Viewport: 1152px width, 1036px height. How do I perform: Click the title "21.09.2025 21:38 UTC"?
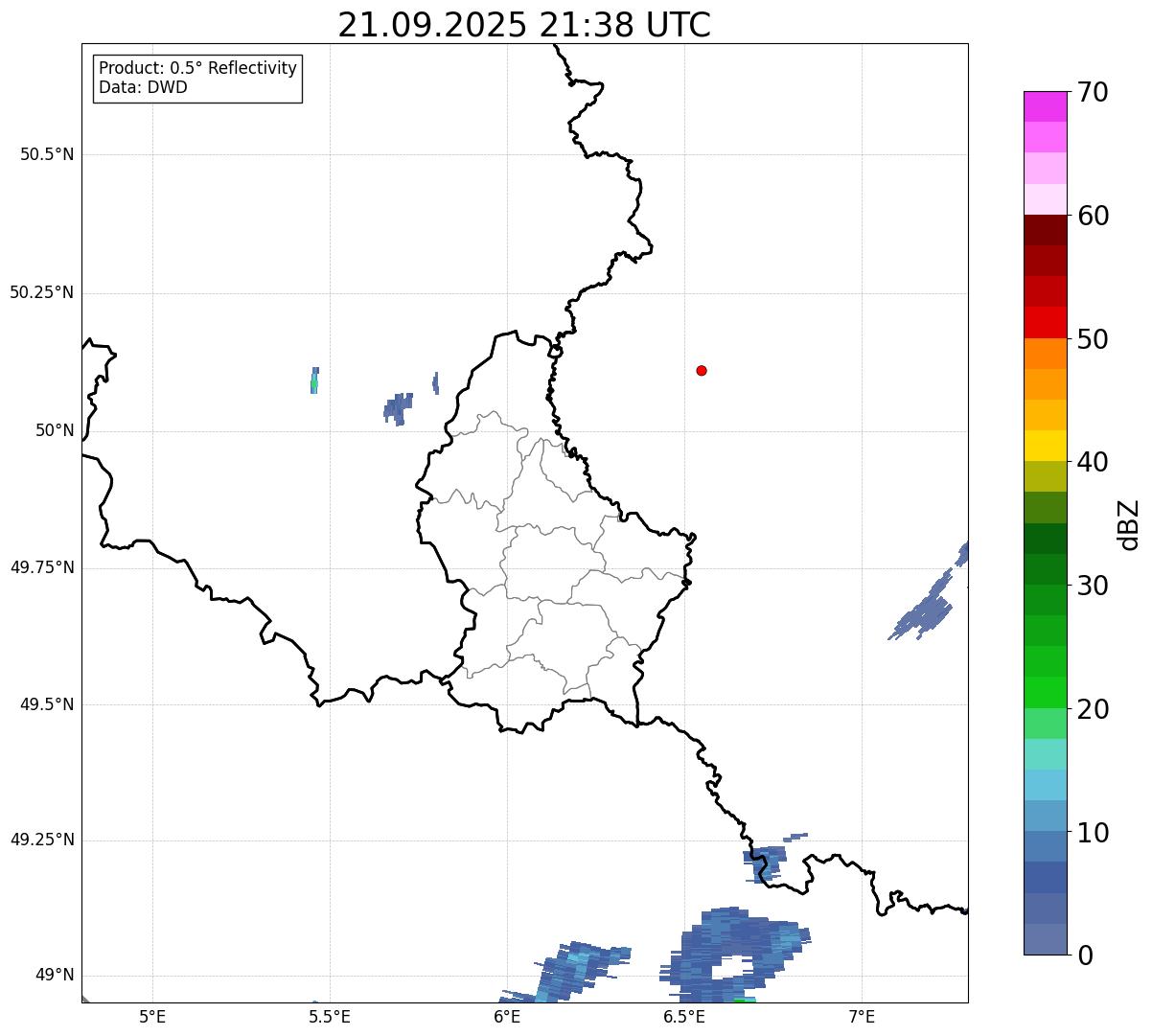[x=524, y=25]
